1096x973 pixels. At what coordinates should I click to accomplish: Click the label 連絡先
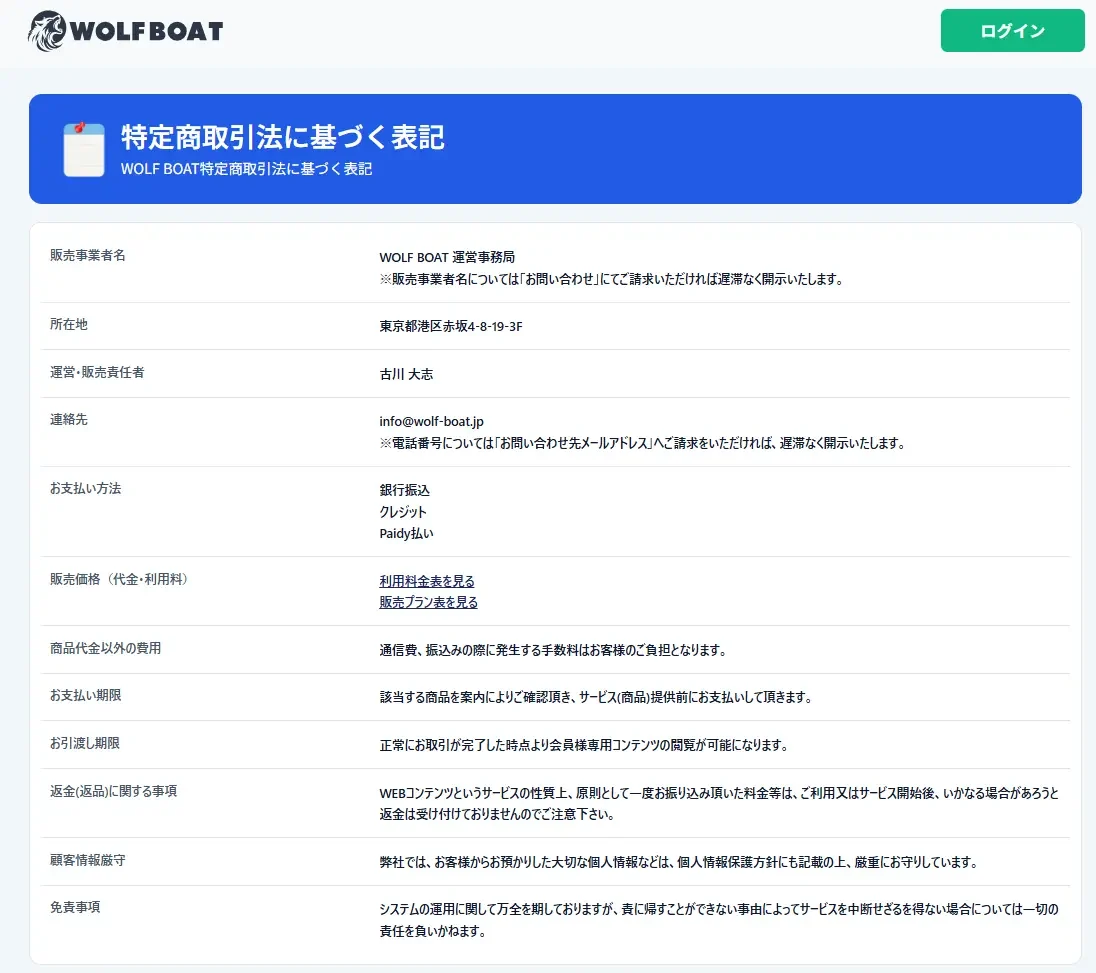tap(68, 419)
